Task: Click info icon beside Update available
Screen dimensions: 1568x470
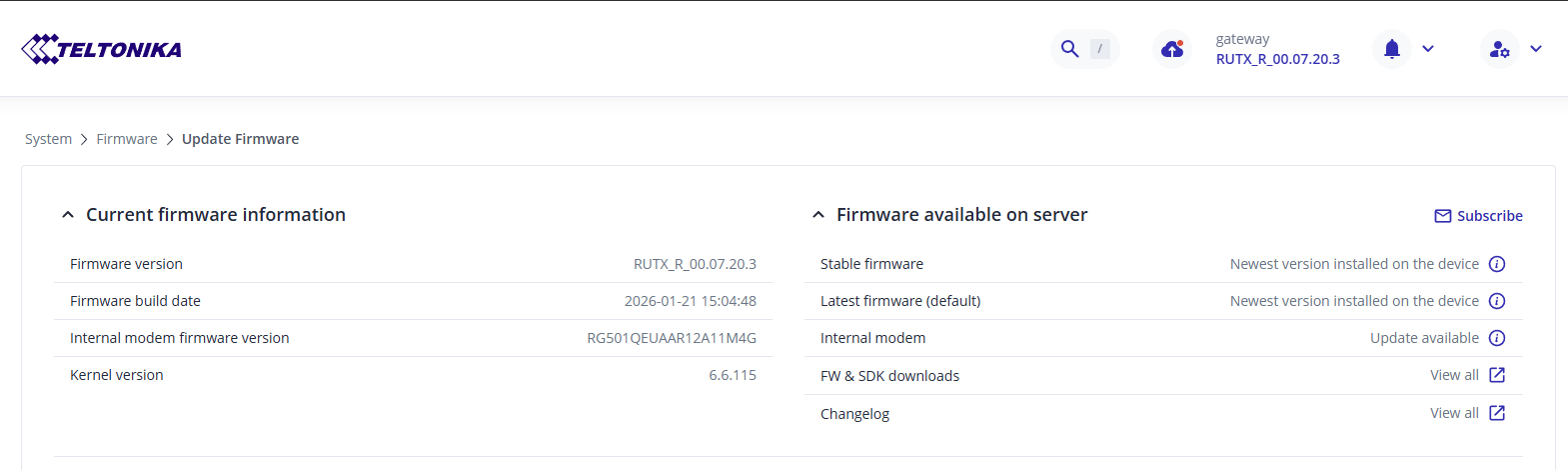Action: click(x=1497, y=338)
